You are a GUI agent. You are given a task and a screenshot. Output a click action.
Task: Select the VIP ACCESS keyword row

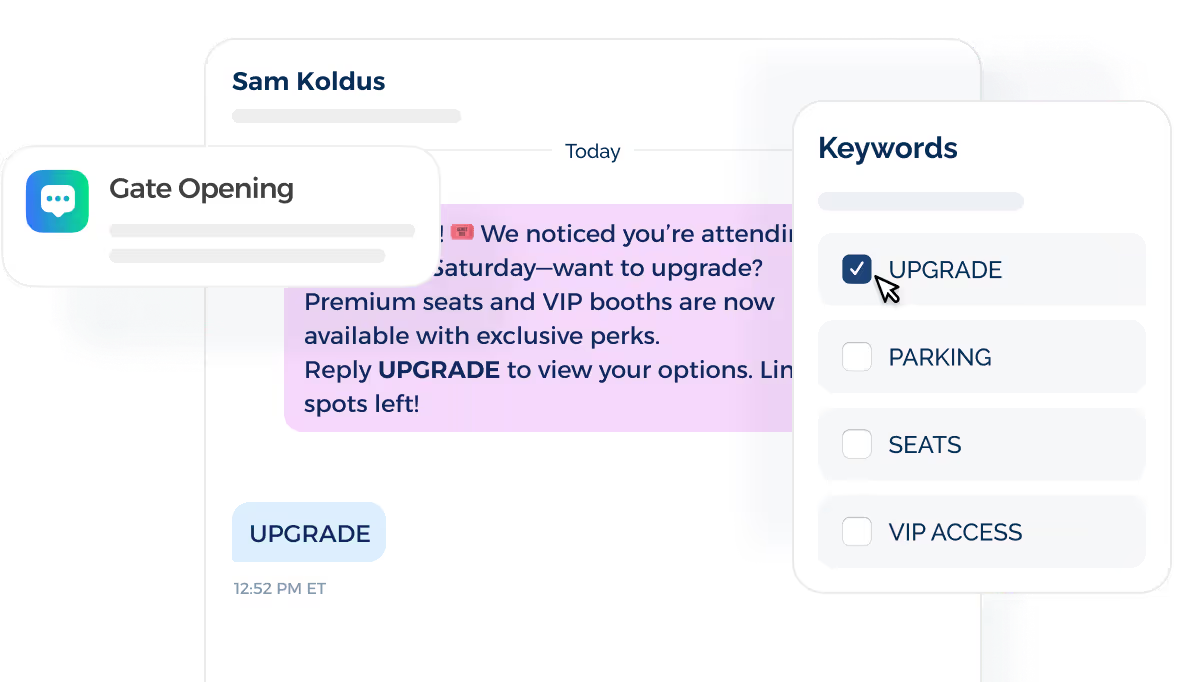pos(981,531)
